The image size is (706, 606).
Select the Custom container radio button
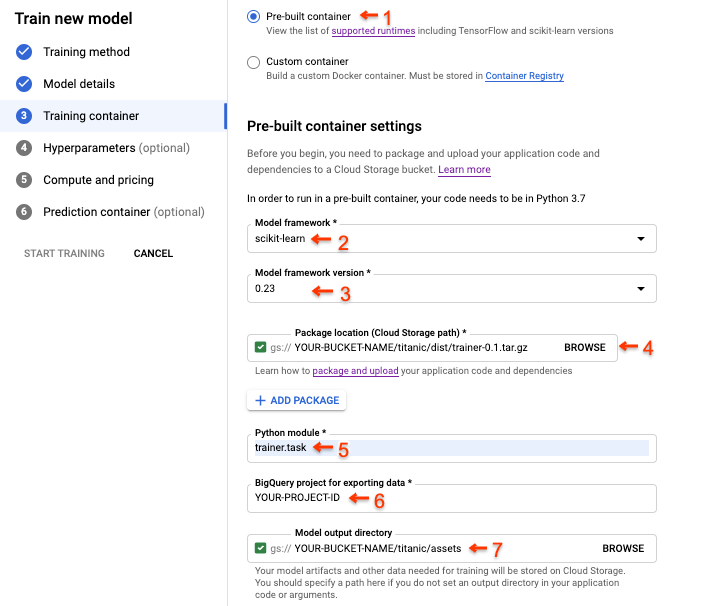tap(252, 62)
